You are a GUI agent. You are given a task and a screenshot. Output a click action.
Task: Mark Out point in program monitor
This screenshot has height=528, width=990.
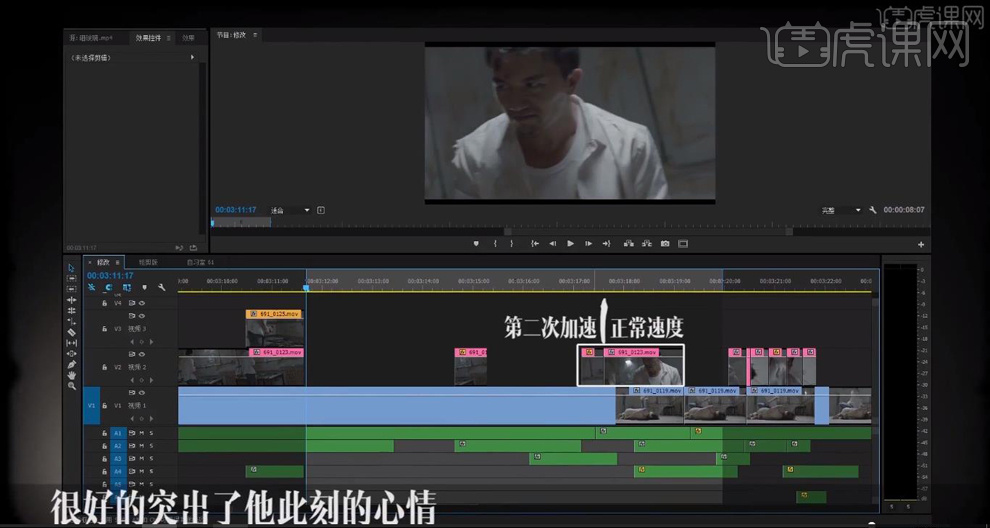[x=511, y=243]
